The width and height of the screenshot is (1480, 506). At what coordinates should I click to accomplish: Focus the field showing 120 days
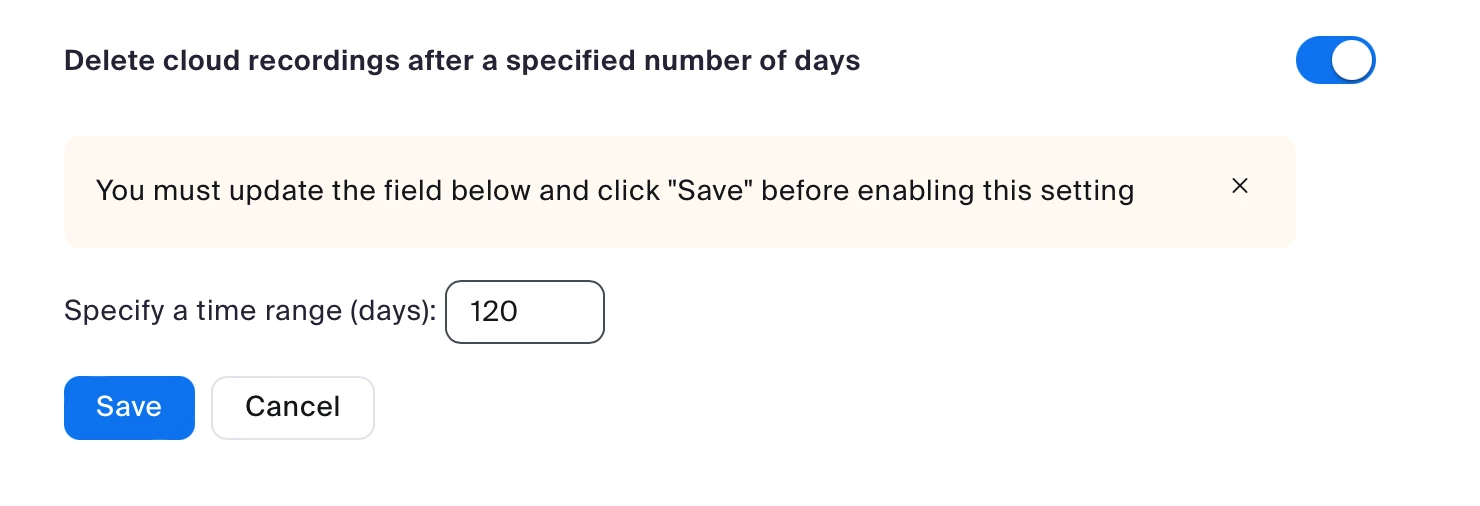525,312
